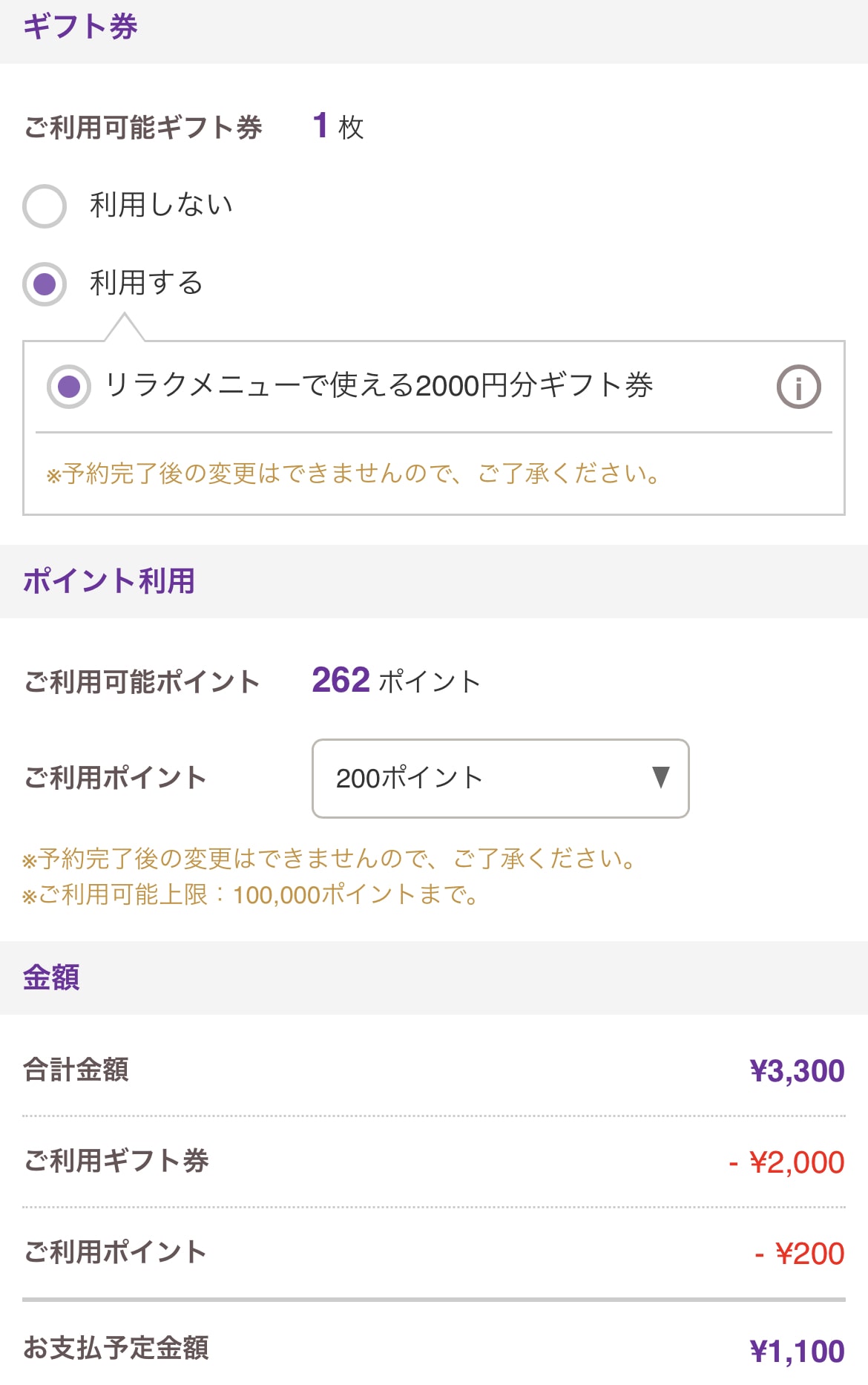Click the 262 ポイント available balance

tap(396, 681)
